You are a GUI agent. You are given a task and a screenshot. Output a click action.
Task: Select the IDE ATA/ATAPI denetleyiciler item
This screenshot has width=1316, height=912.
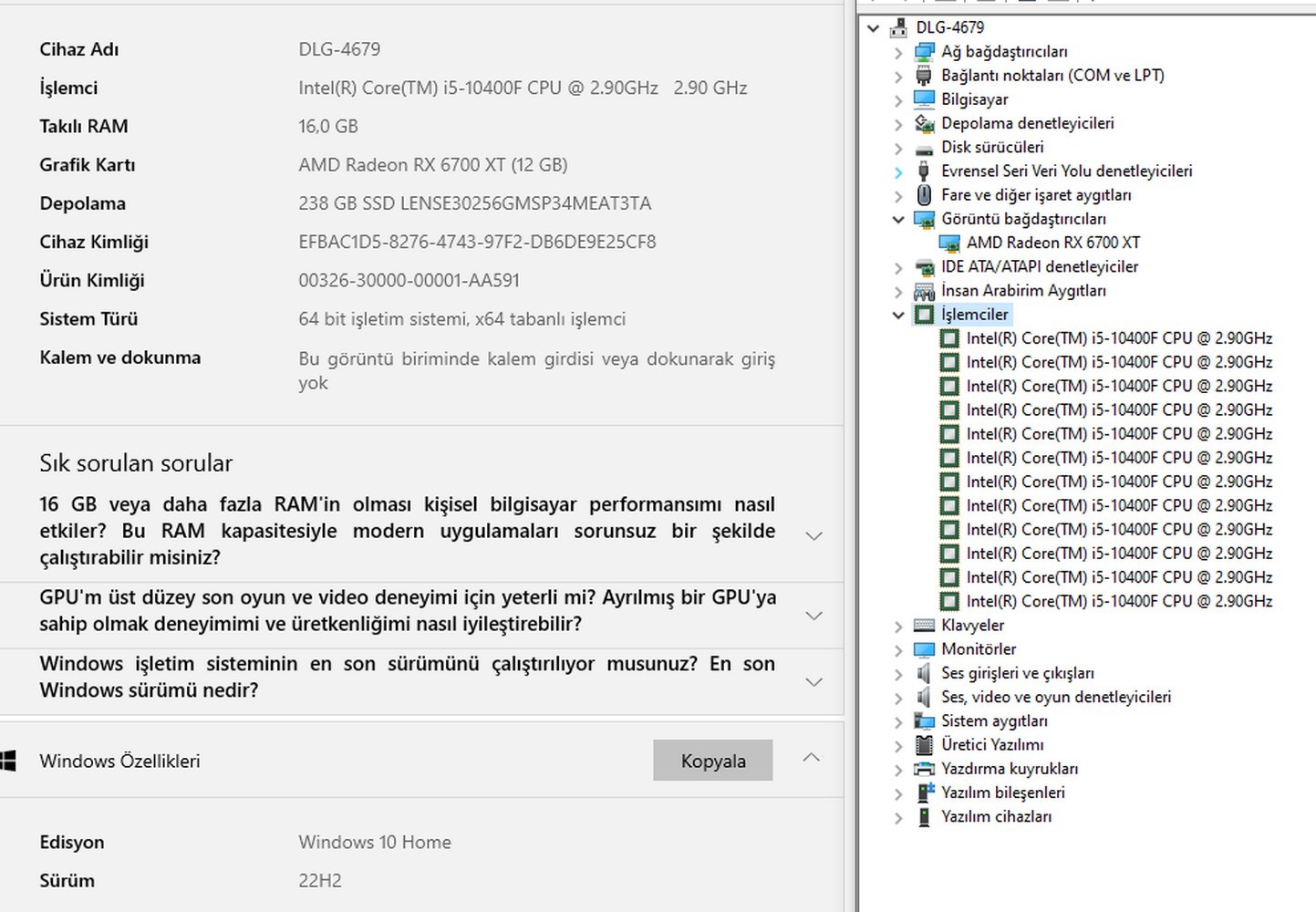pos(1039,266)
